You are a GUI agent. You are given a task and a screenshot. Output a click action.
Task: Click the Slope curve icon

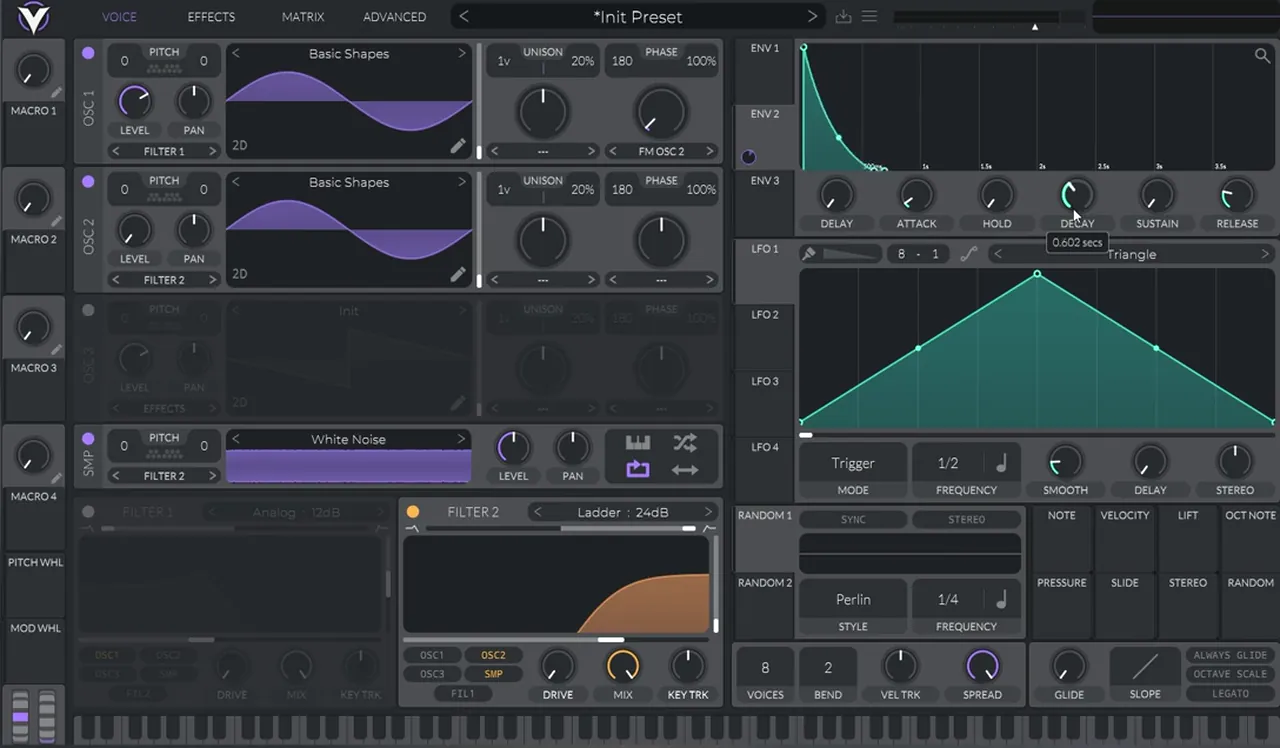(x=1145, y=666)
